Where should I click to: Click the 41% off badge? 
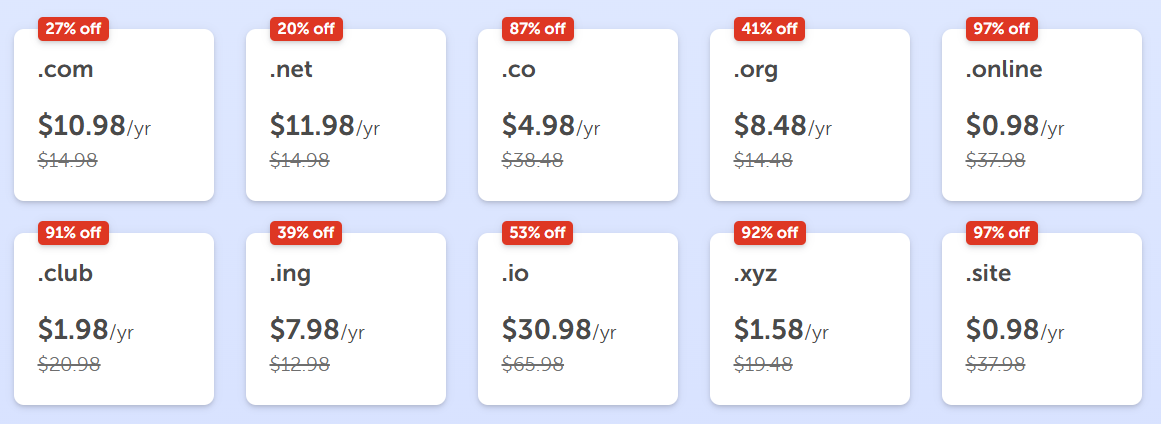click(x=769, y=29)
